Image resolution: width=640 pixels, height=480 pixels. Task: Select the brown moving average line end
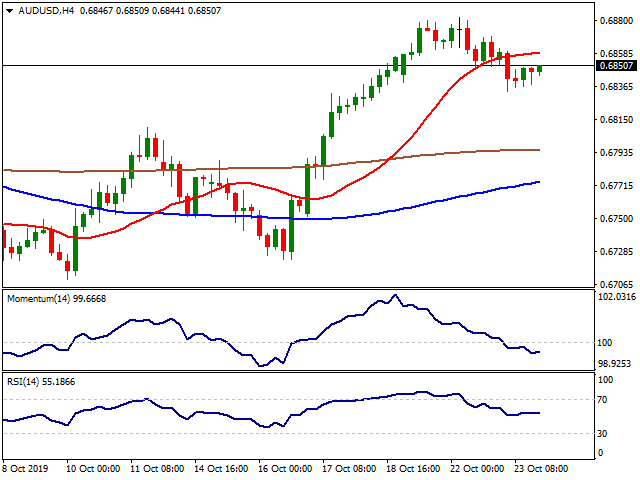[x=538, y=150]
